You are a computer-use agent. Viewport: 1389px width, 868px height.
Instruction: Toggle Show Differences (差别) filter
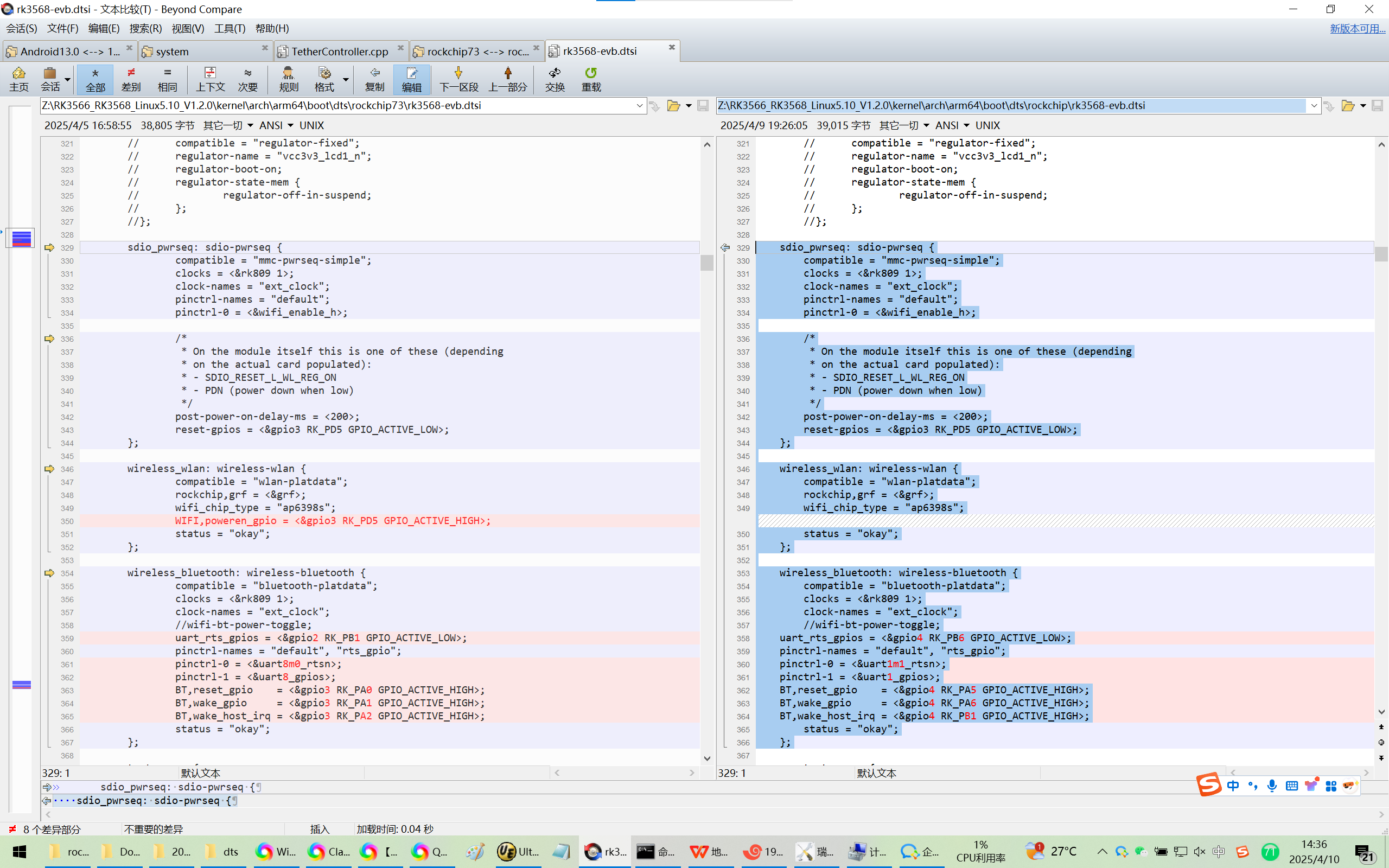pos(131,79)
